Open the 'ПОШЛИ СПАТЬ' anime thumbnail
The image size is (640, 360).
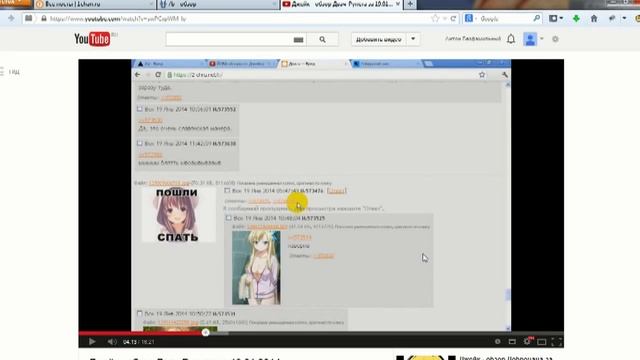pyautogui.click(x=178, y=214)
